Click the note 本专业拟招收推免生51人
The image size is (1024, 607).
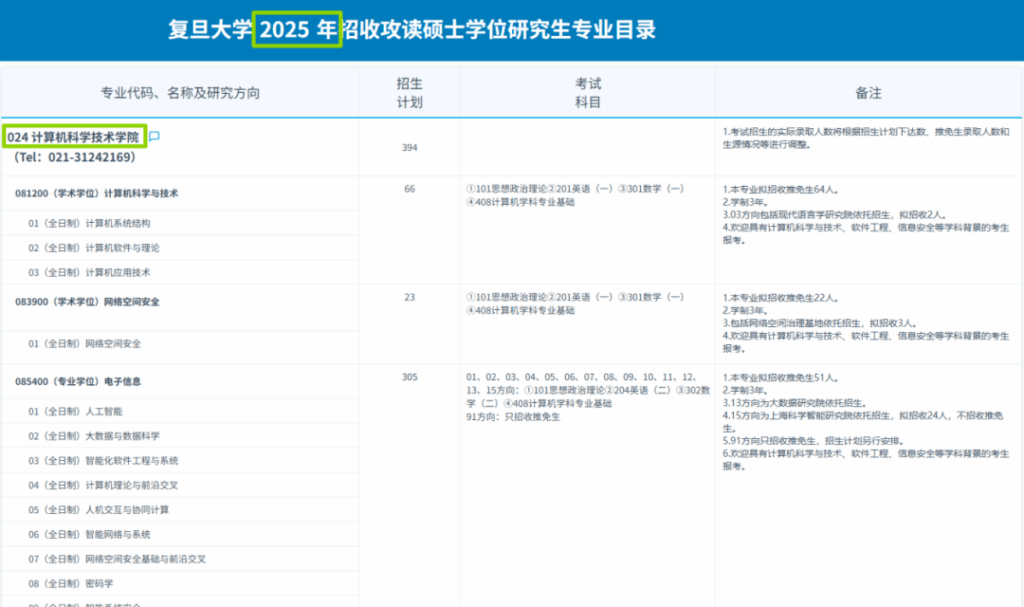coord(780,378)
